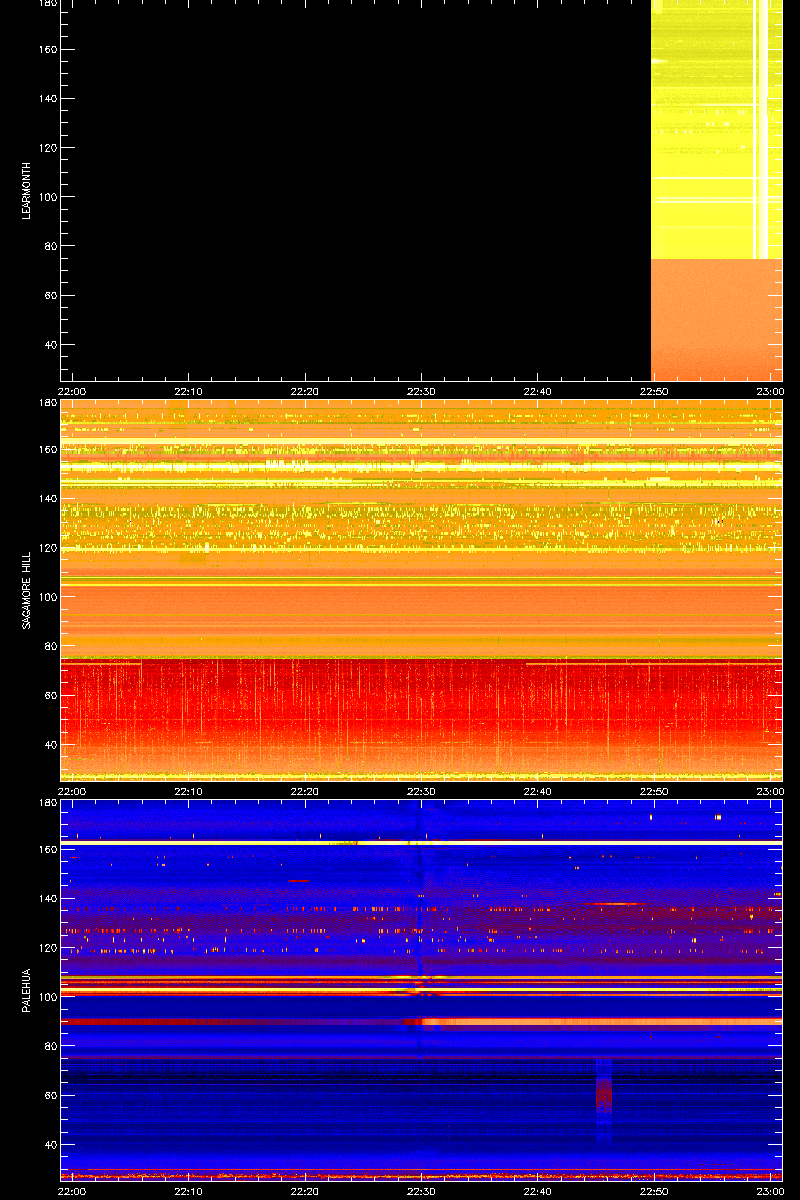Viewport: 800px width, 1200px height.
Task: Click the 22:10 time tick below Palehua plot
Action: pos(189,1191)
